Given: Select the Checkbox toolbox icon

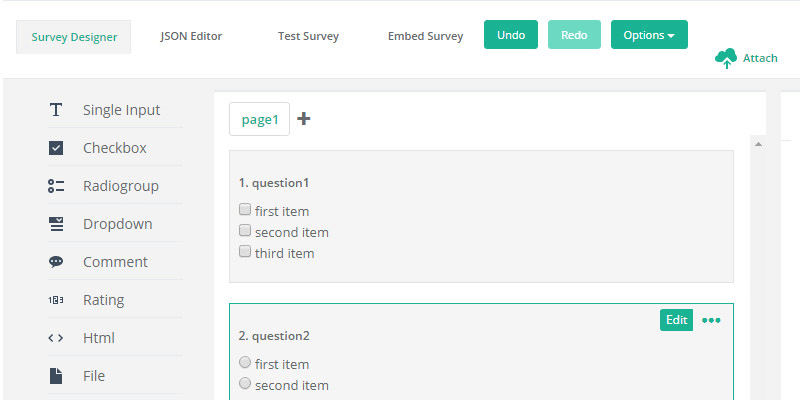Looking at the screenshot, I should coord(56,148).
